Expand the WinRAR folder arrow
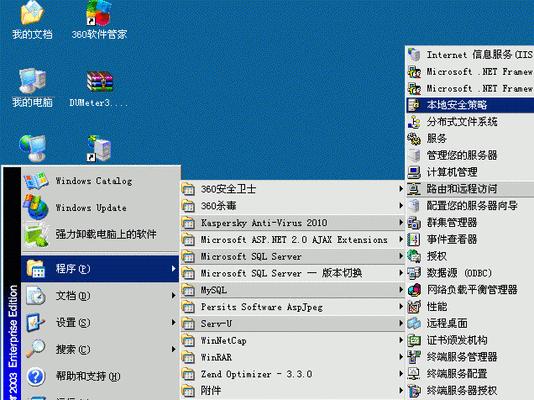Viewport: 534px width, 400px height. click(401, 357)
